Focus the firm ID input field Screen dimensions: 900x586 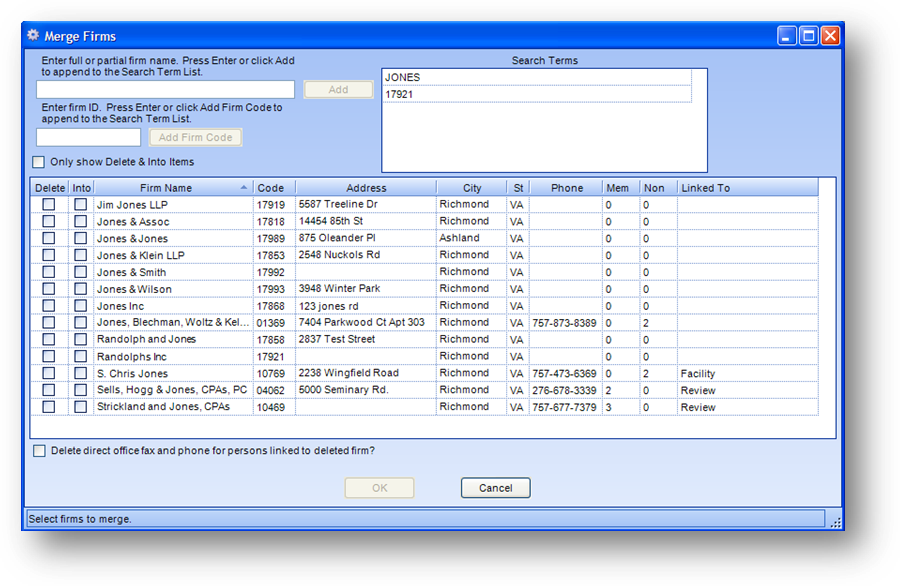[x=88, y=137]
